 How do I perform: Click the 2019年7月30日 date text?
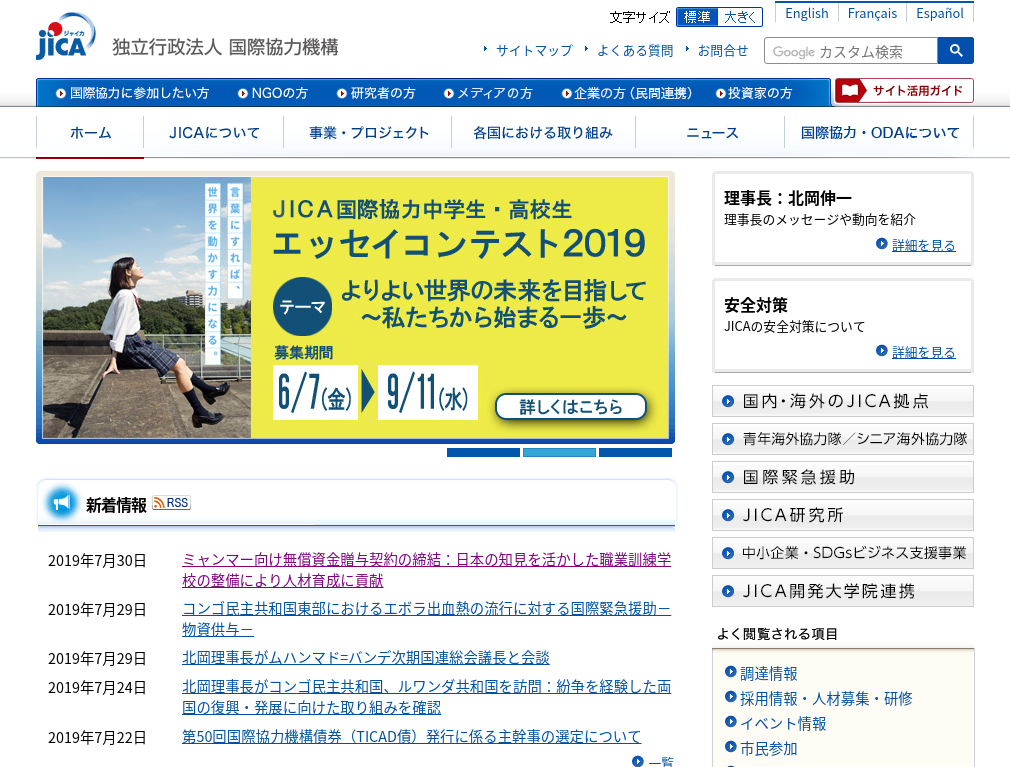coord(97,560)
